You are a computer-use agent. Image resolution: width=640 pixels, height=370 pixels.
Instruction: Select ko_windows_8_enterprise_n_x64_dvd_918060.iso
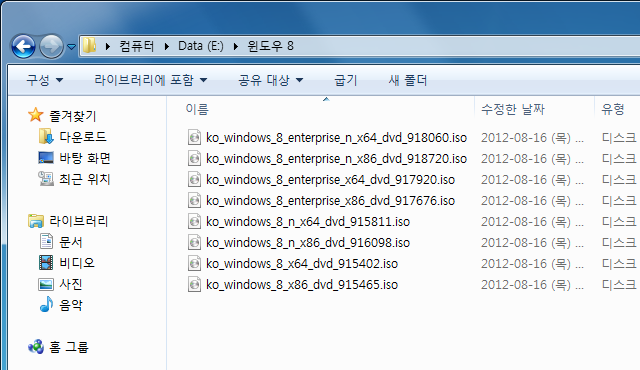(336, 138)
